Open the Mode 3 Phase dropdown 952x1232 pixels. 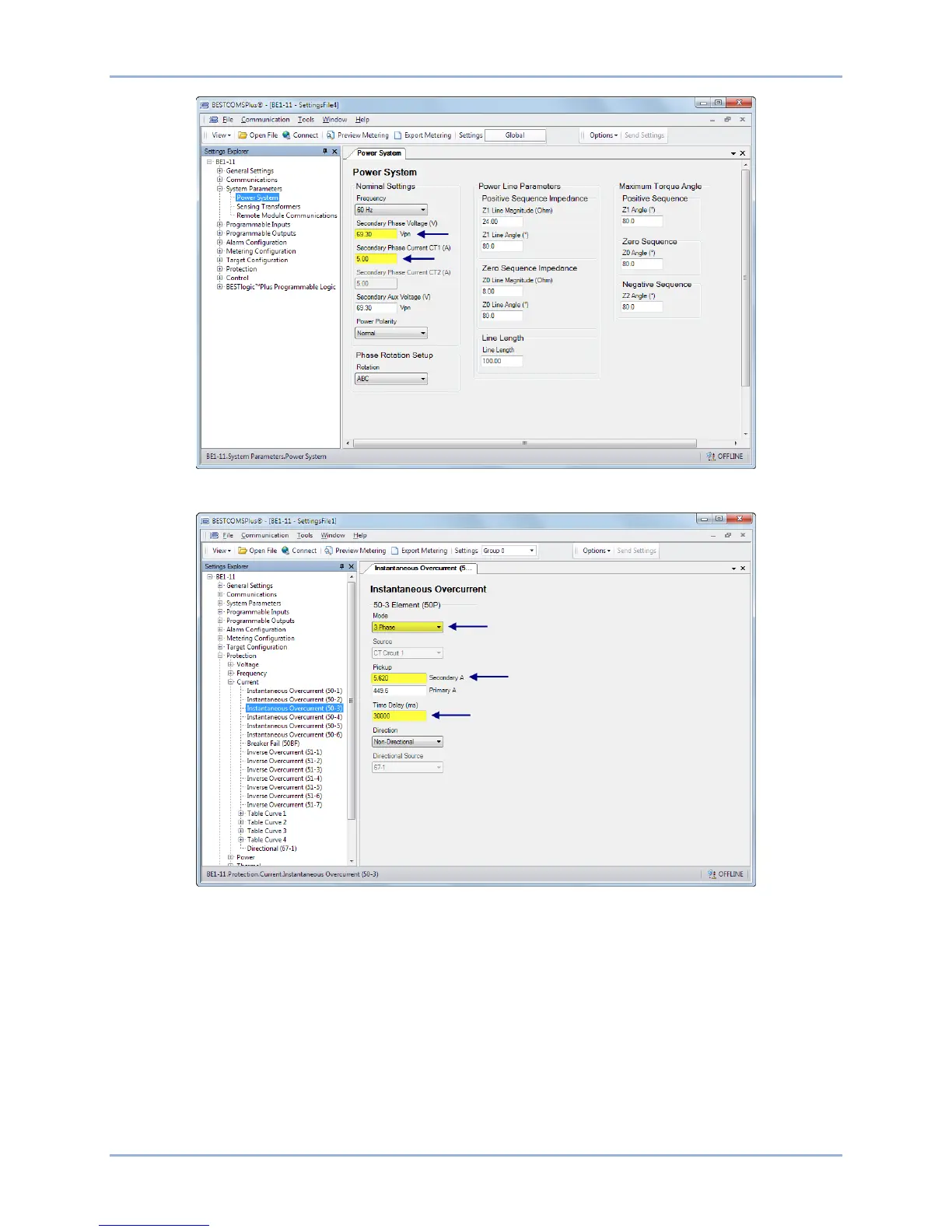click(408, 627)
